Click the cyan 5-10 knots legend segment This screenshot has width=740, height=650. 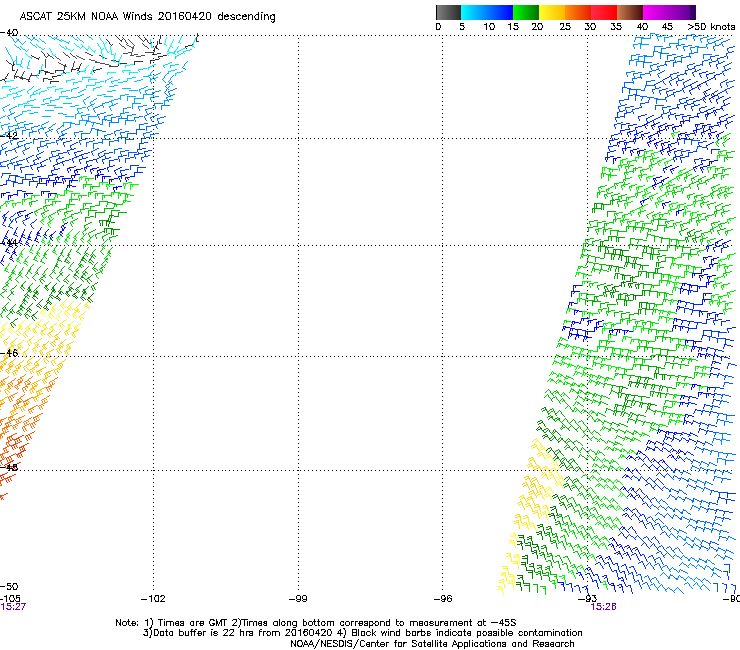pos(473,12)
